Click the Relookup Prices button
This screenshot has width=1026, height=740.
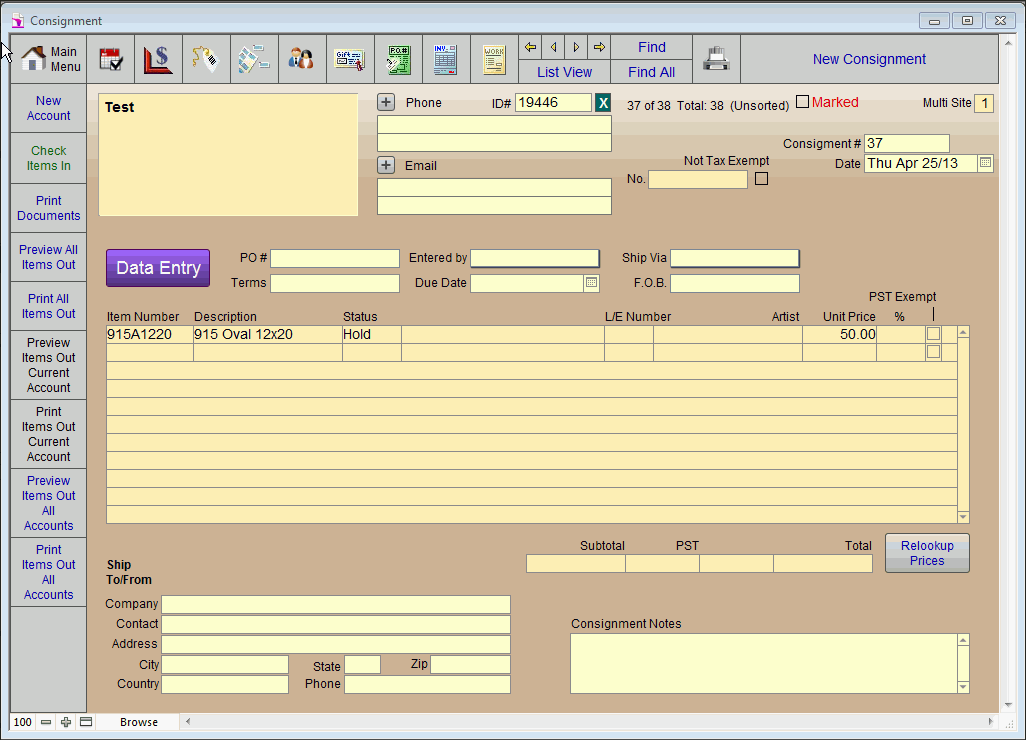[x=927, y=553]
